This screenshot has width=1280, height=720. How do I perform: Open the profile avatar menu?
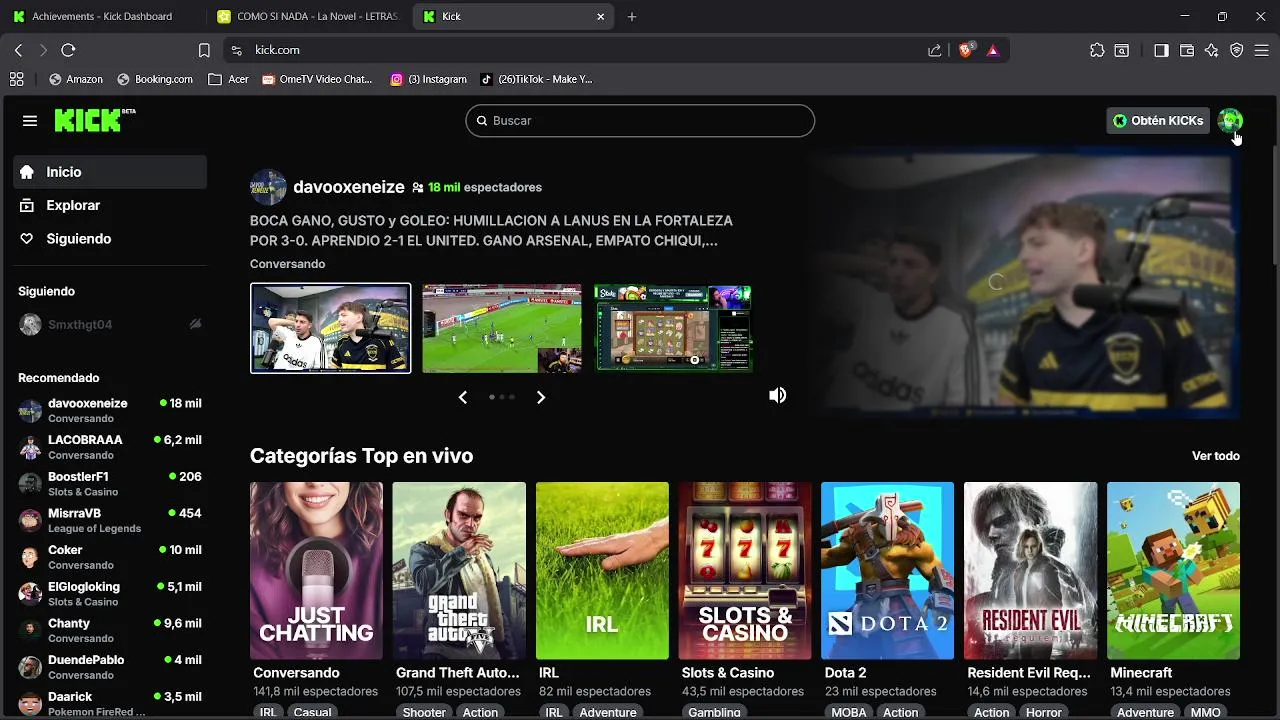click(1230, 121)
